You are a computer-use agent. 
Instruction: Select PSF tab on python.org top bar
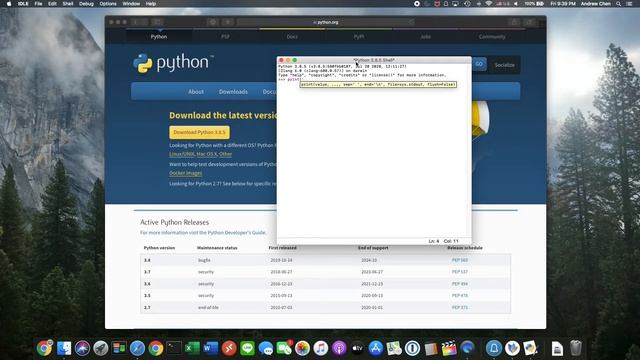pos(225,37)
